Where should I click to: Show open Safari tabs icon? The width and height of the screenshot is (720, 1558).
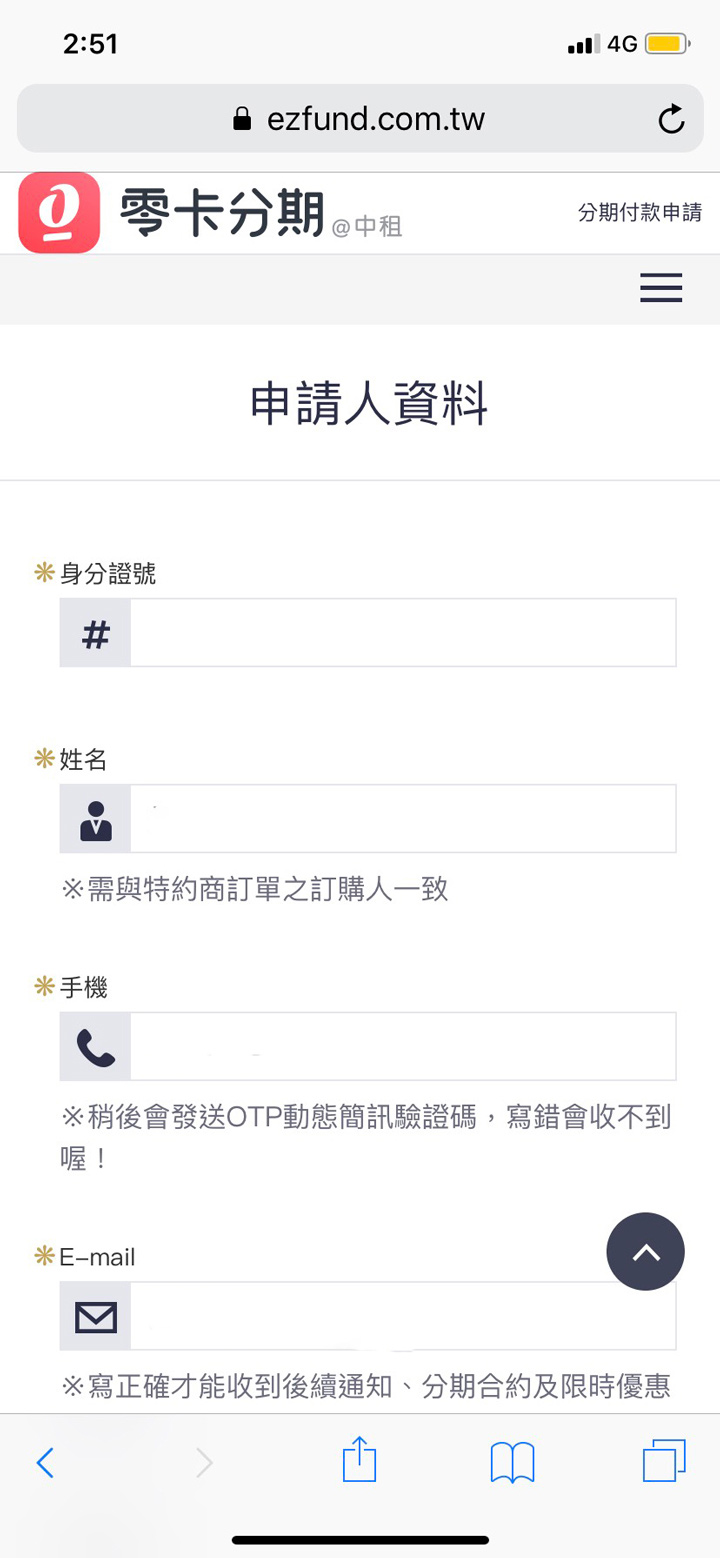(664, 1461)
